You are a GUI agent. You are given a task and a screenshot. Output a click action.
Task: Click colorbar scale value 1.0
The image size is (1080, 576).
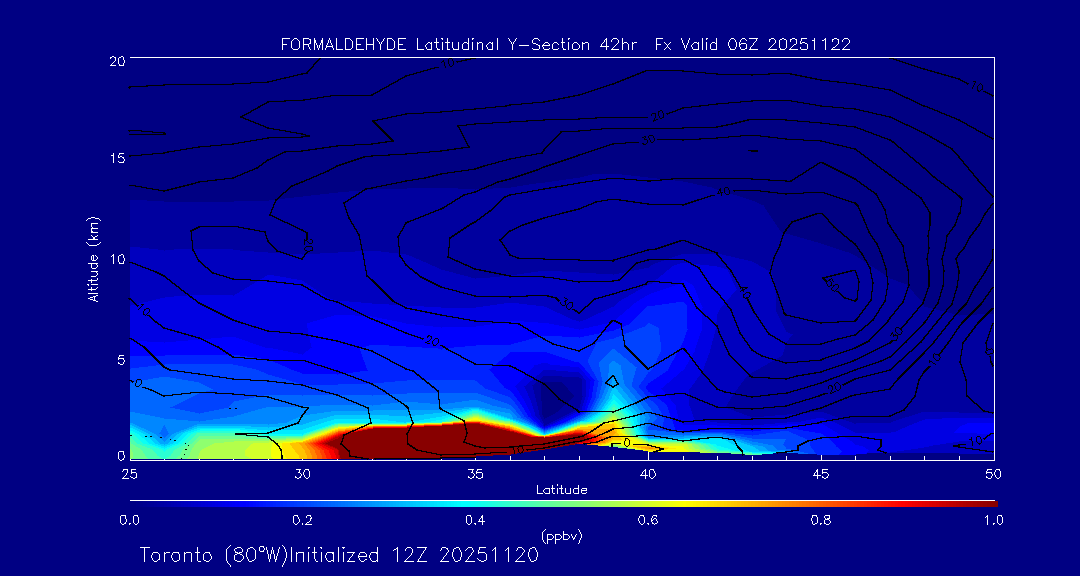[993, 520]
